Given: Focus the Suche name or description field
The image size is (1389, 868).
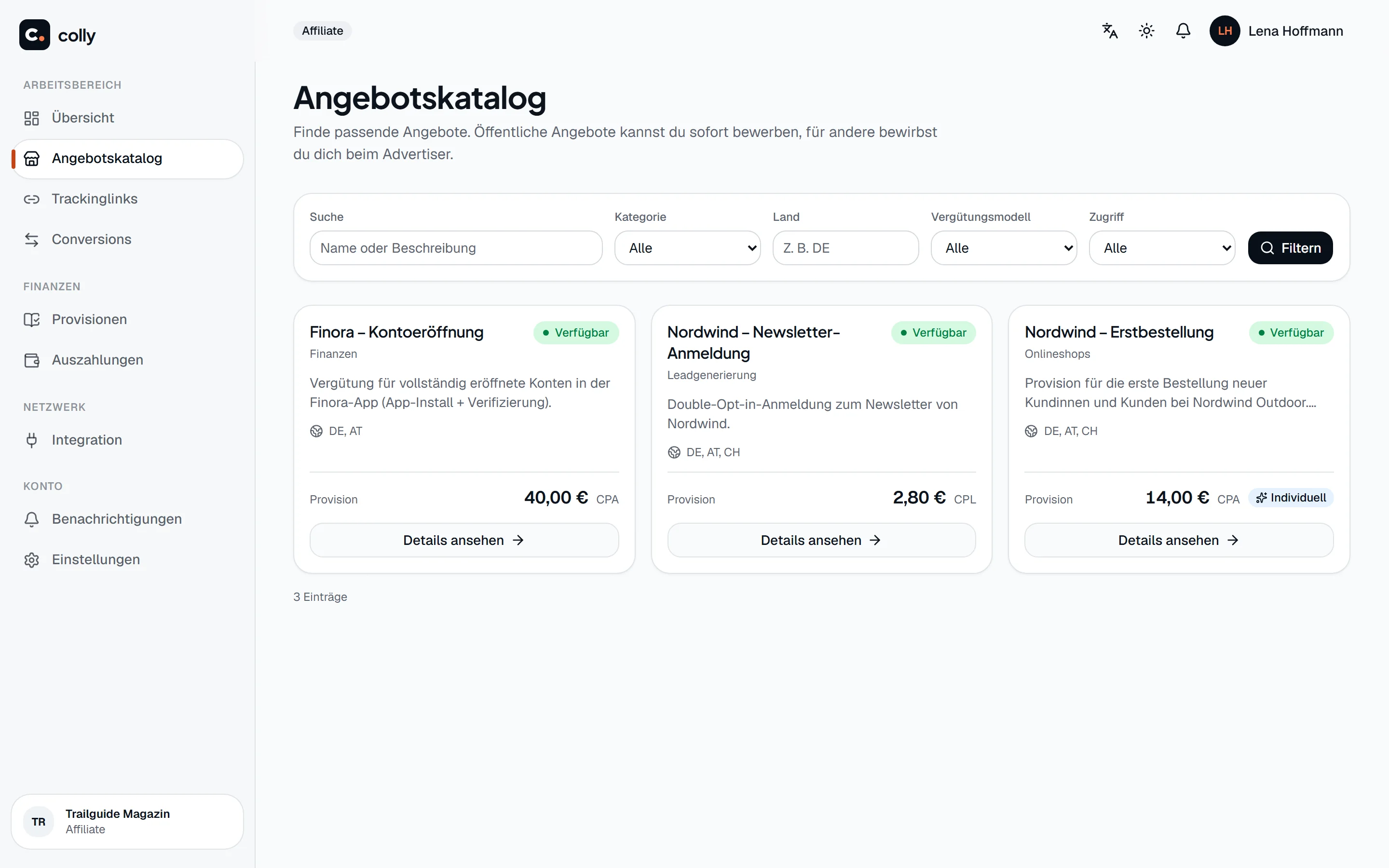Looking at the screenshot, I should click(x=456, y=248).
